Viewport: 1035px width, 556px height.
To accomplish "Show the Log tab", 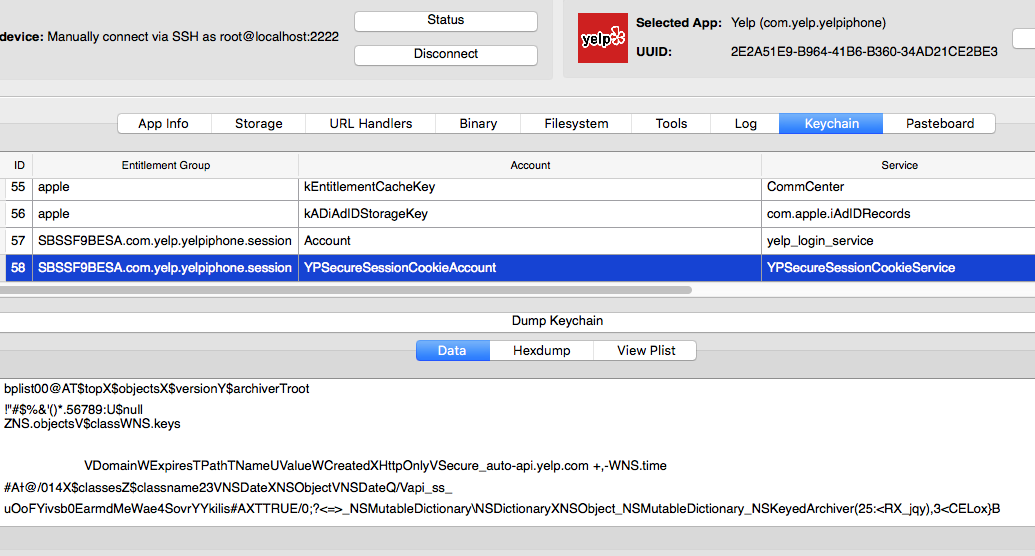I will (745, 123).
